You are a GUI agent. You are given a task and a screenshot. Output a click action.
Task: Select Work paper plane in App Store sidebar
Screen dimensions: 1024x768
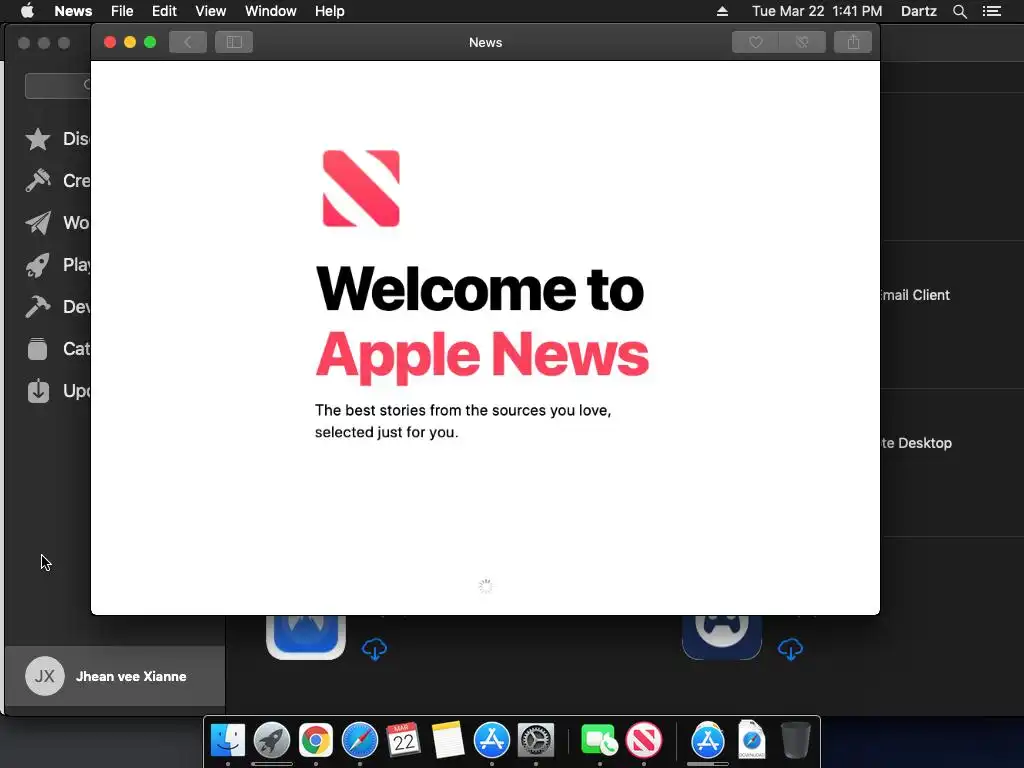coord(38,223)
